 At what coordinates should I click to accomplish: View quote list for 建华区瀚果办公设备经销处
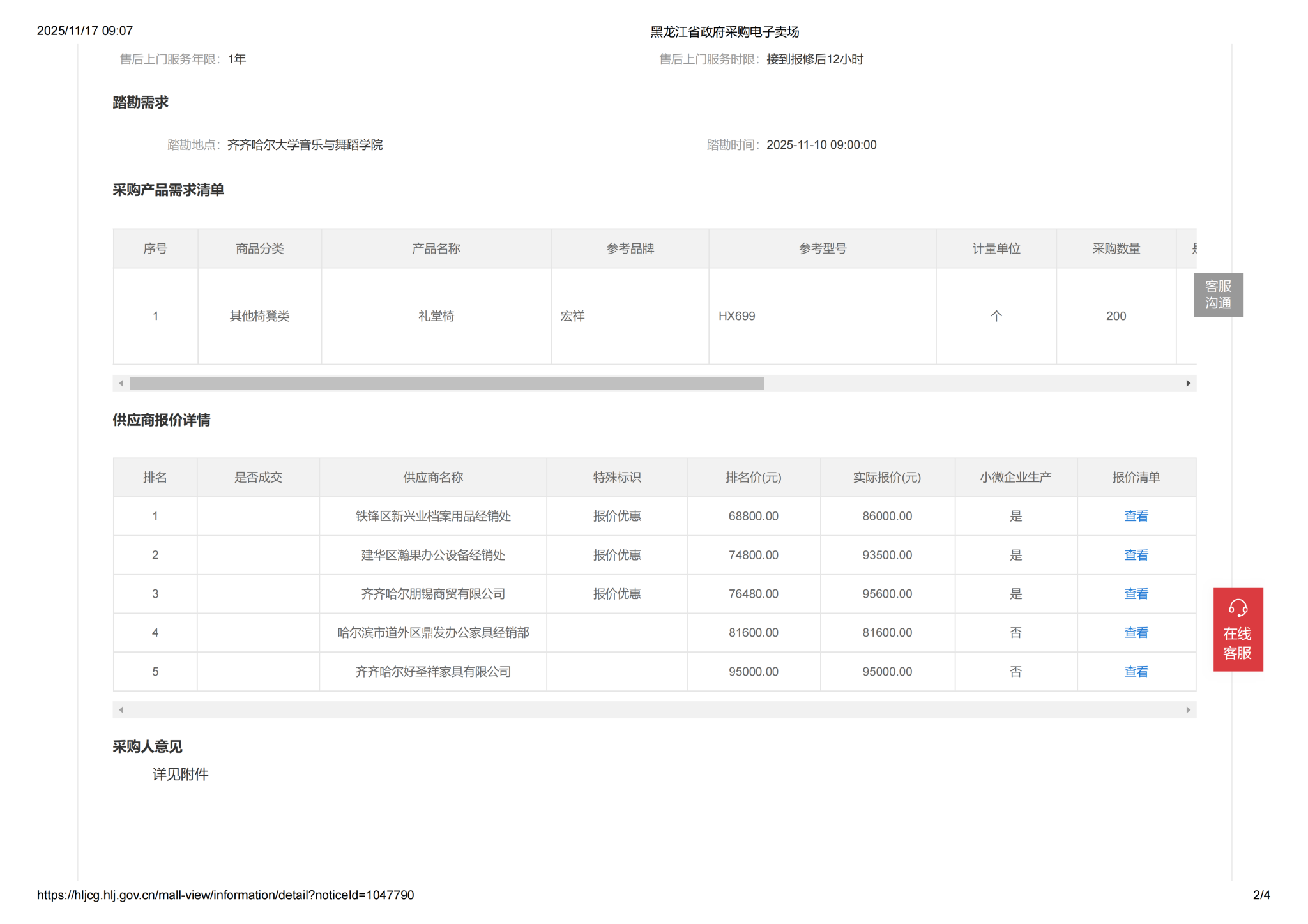coord(1135,555)
